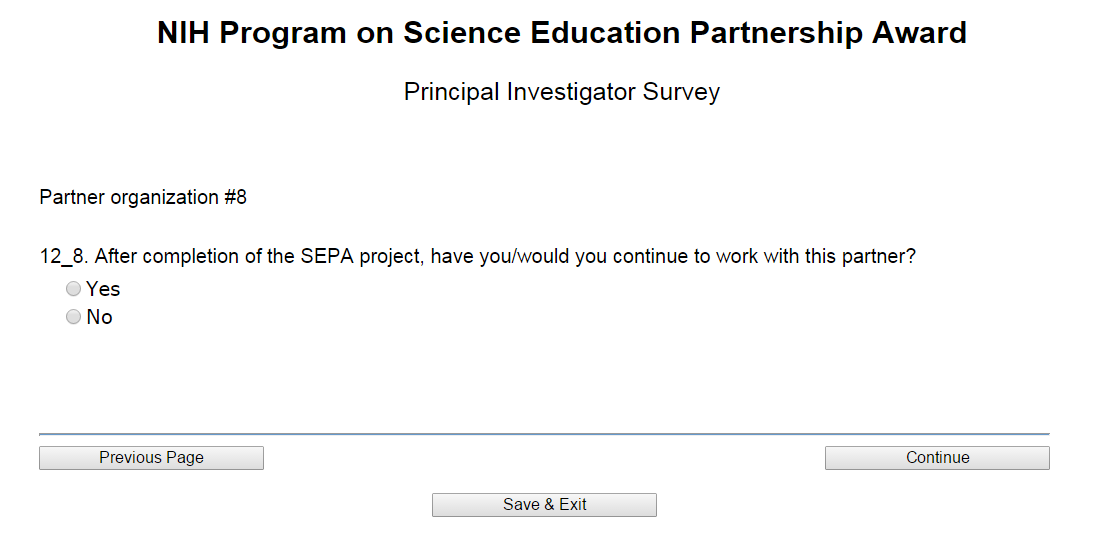This screenshot has height=549, width=1096.
Task: Click the NIH Program survey title heading
Action: coord(561,33)
